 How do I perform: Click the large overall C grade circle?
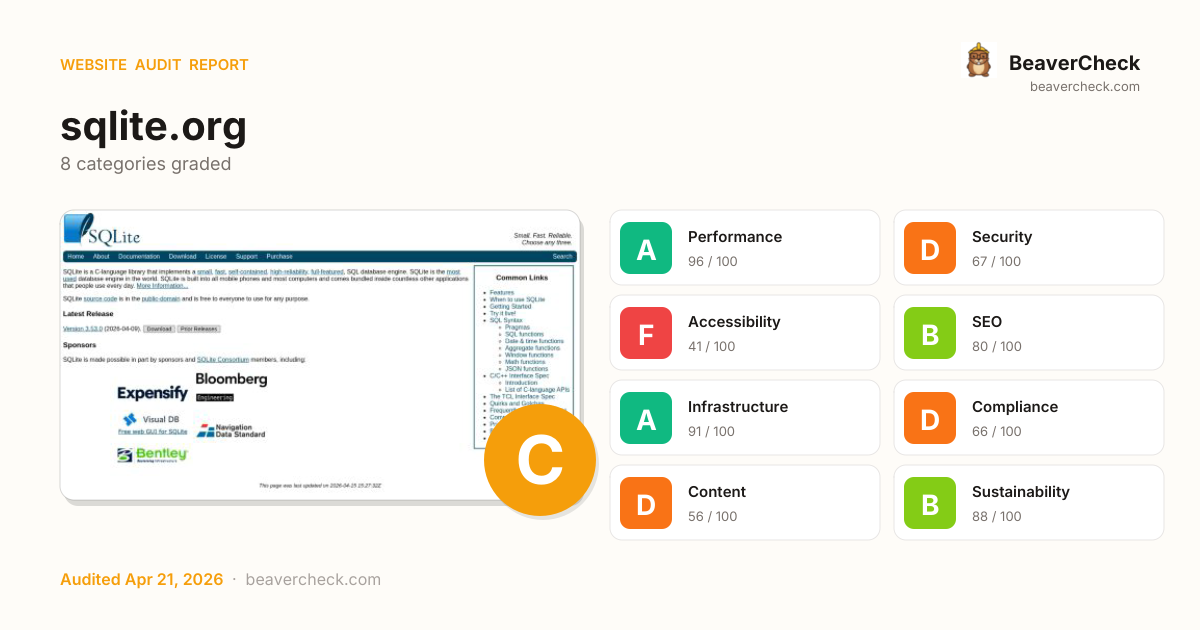click(540, 461)
